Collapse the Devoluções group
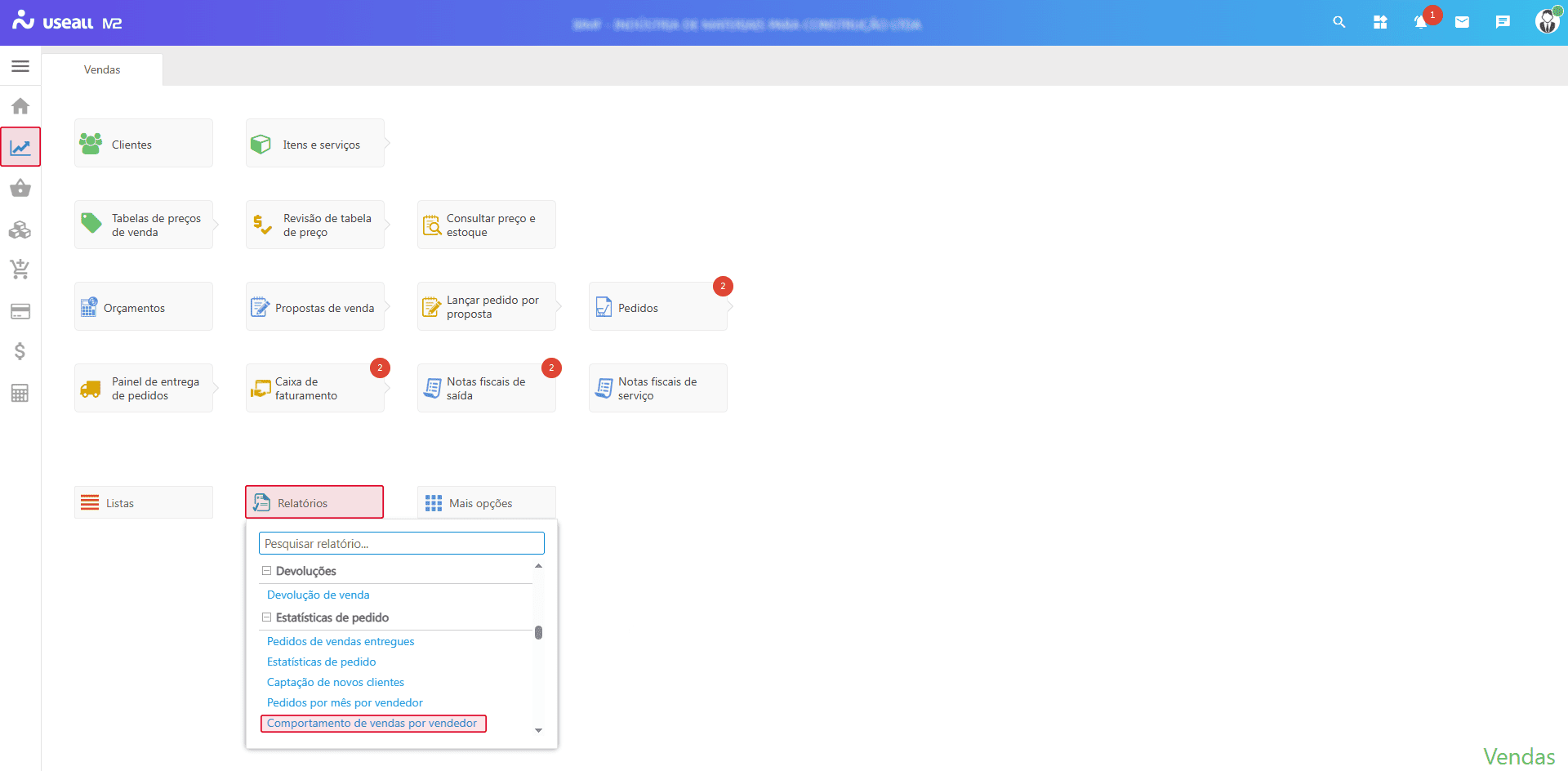Viewport: 1568px width, 771px height. pyautogui.click(x=266, y=571)
